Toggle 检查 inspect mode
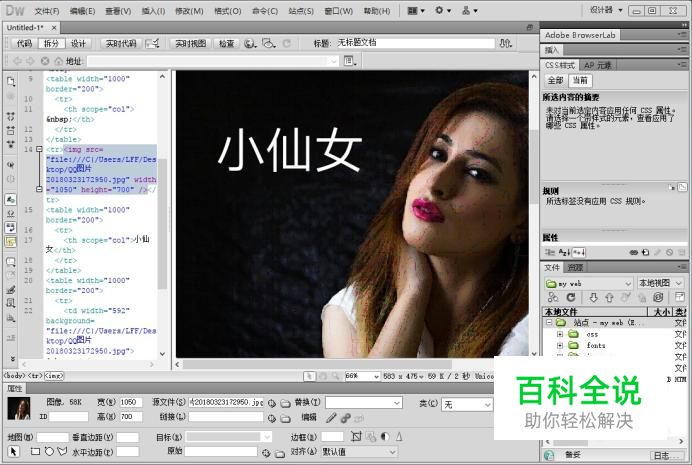692x465 pixels. click(x=226, y=43)
